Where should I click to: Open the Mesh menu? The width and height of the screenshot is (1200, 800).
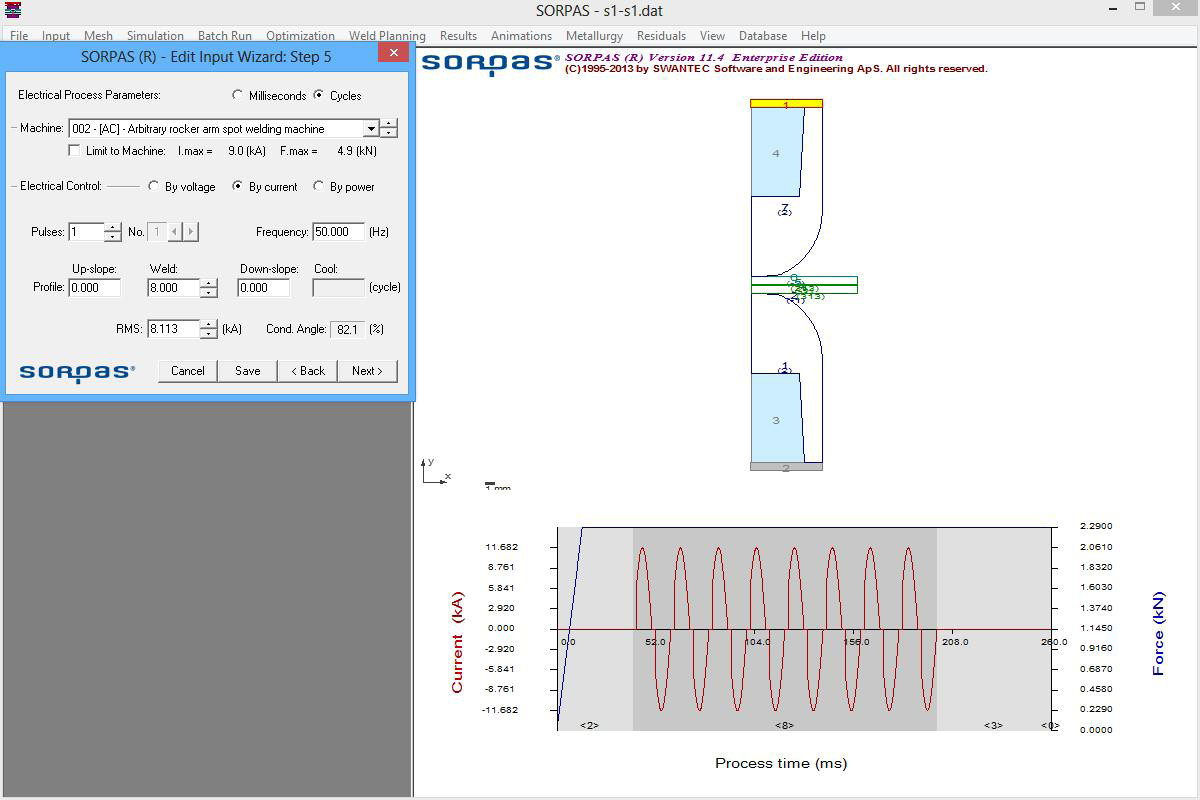click(98, 36)
